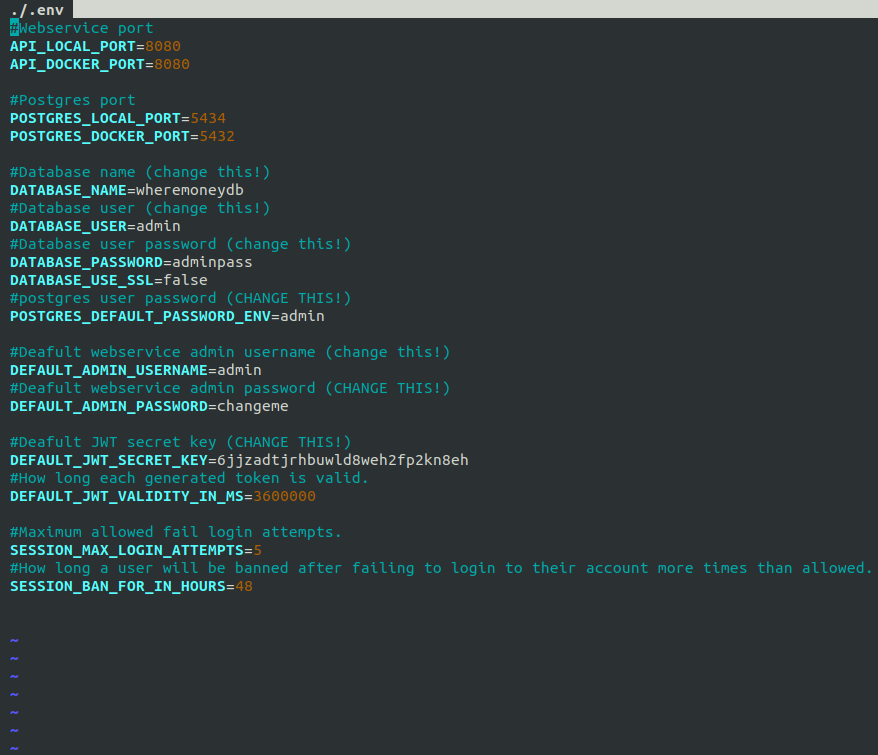
Task: Click admin value of DEFAULT_ADMIN_USERNAME
Action: tap(240, 370)
